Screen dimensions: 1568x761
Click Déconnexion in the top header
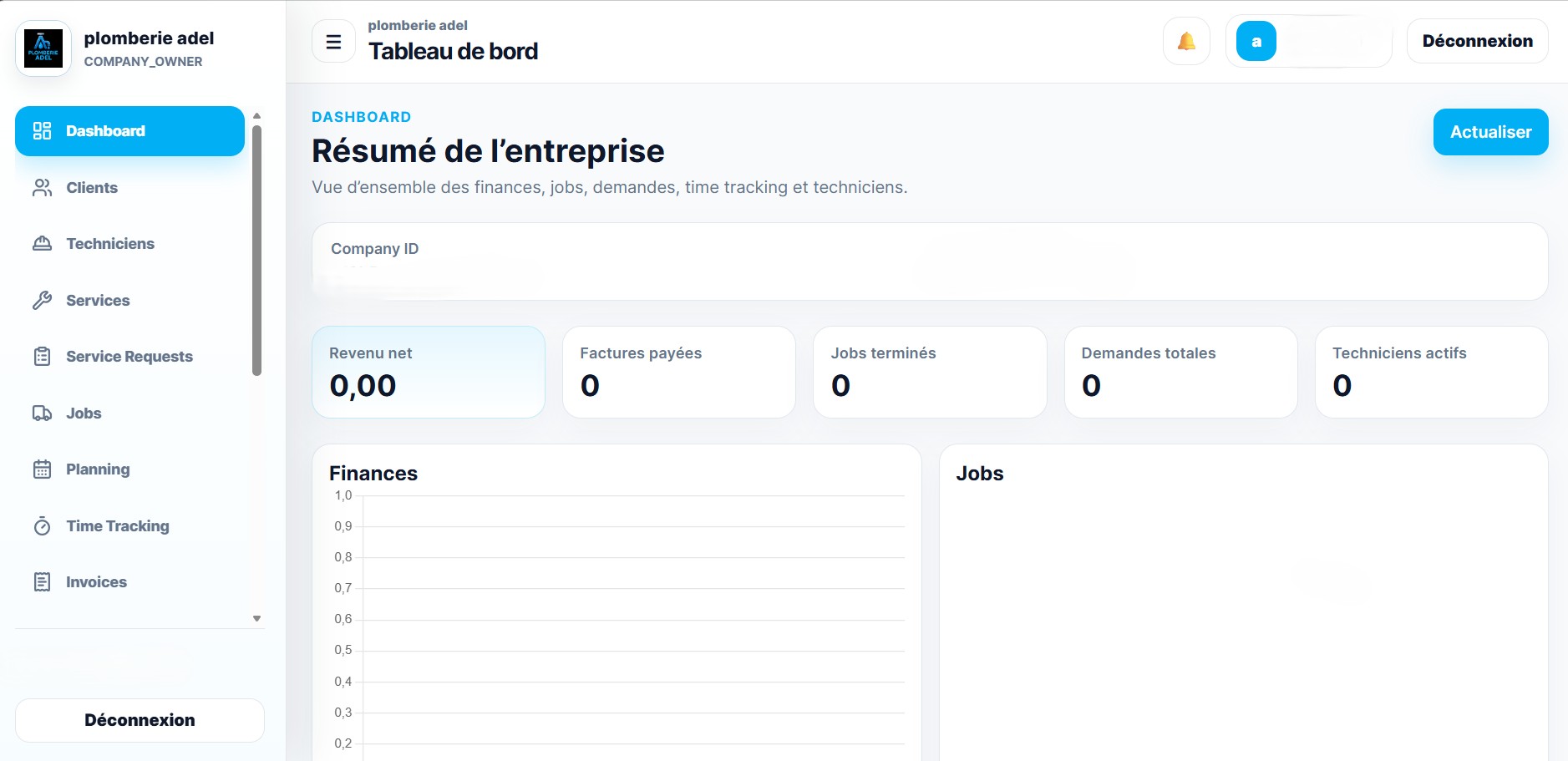pos(1477,41)
